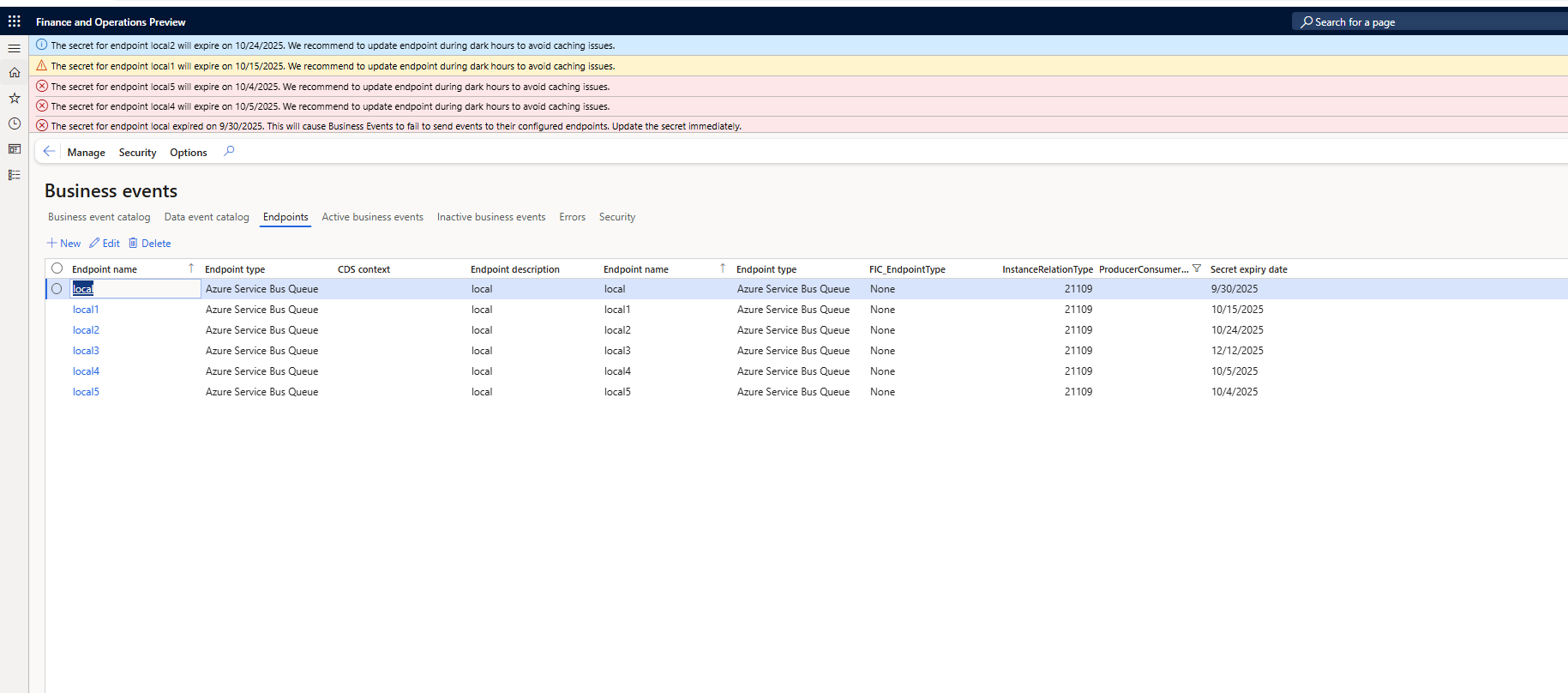
Task: Open the Errors tab
Action: 573,217
